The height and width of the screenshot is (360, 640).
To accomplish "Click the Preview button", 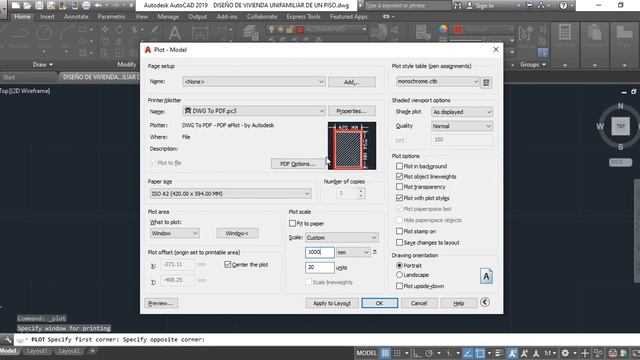I will point(161,303).
